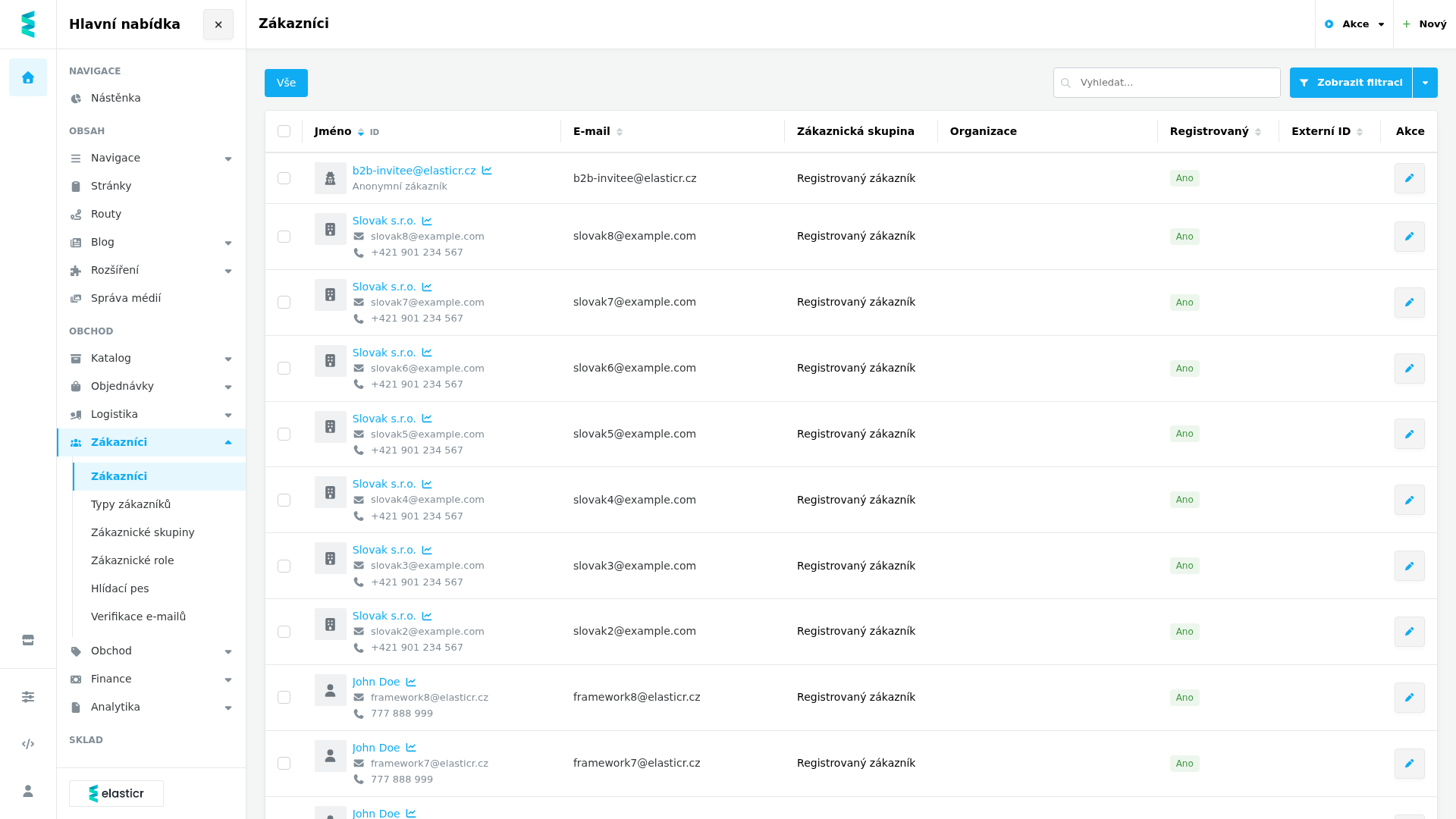Select checkbox for framework7@elasticr.cz customer
This screenshot has width=1456, height=819.
284,764
